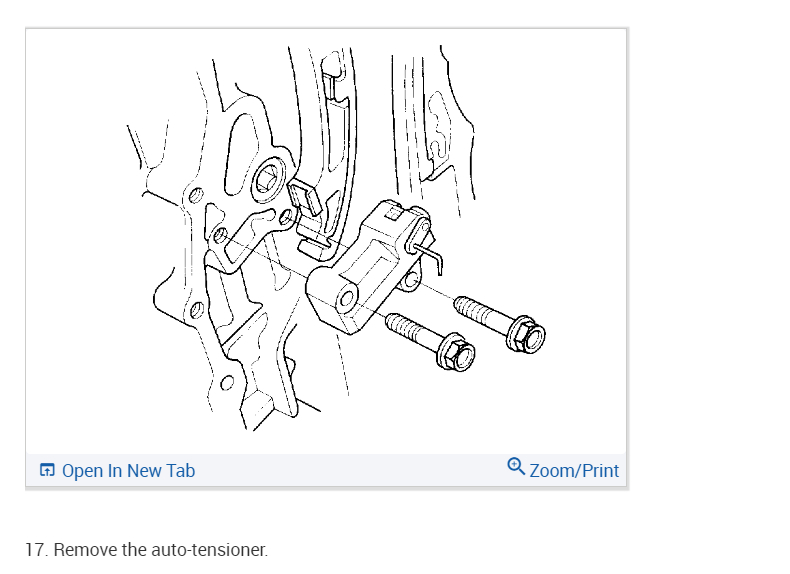Click the engine block bolt hole at the left
This screenshot has width=790, height=574.
[x=196, y=196]
